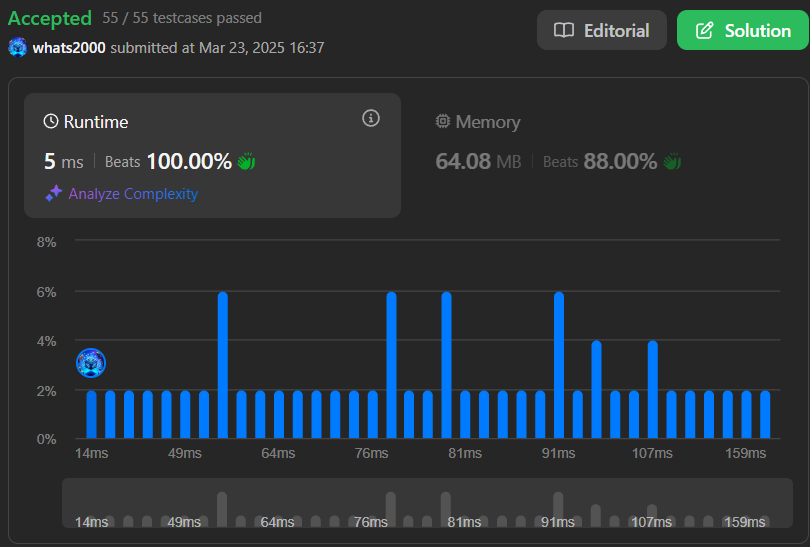810x547 pixels.
Task: Click the clock icon beside Runtime
Action: click(x=51, y=122)
